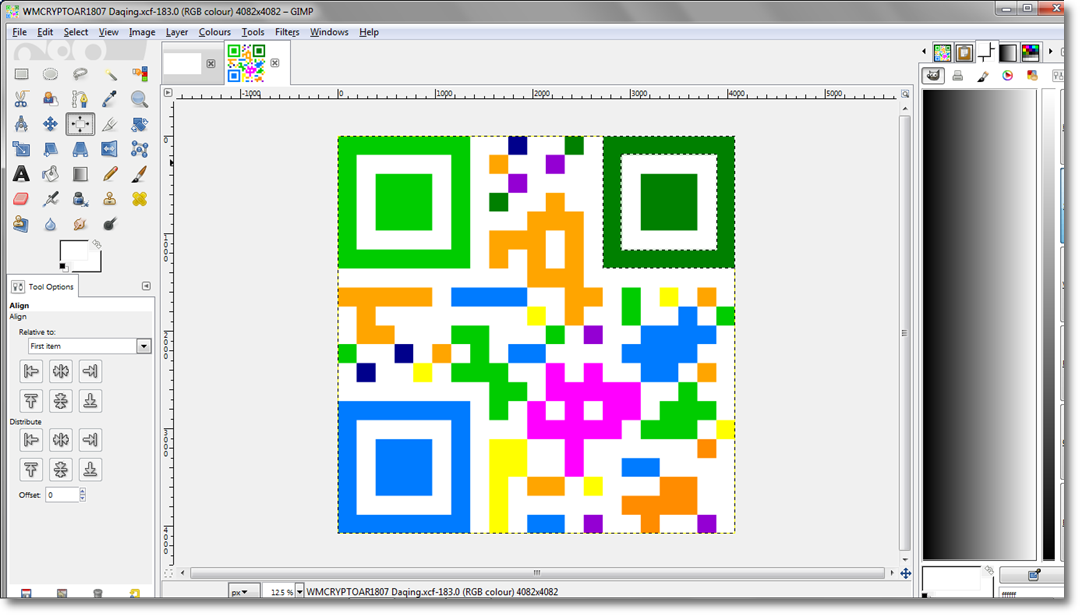Click Align left edge button
This screenshot has width=1080, height=615.
tap(31, 371)
